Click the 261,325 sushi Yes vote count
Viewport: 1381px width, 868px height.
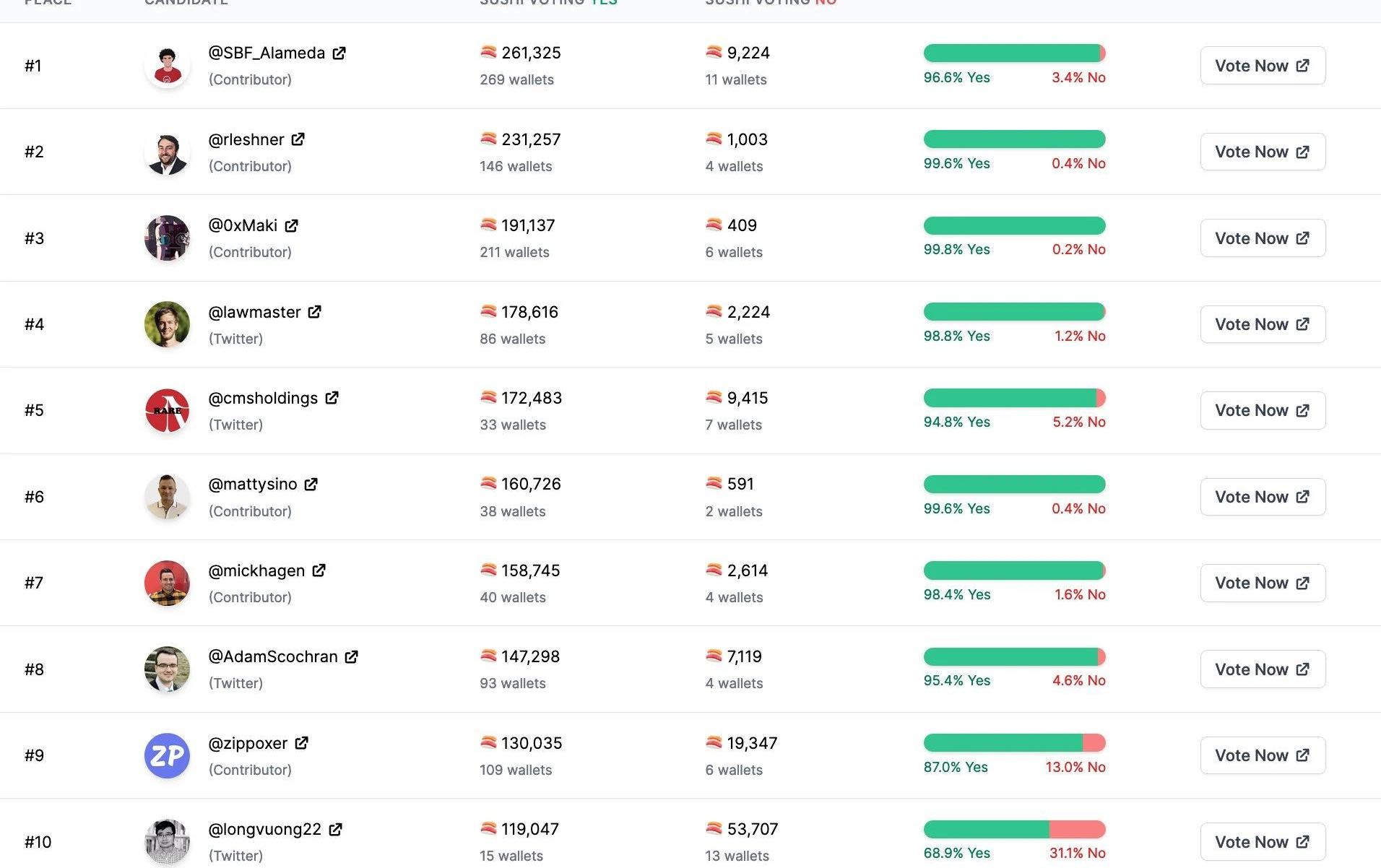[531, 53]
